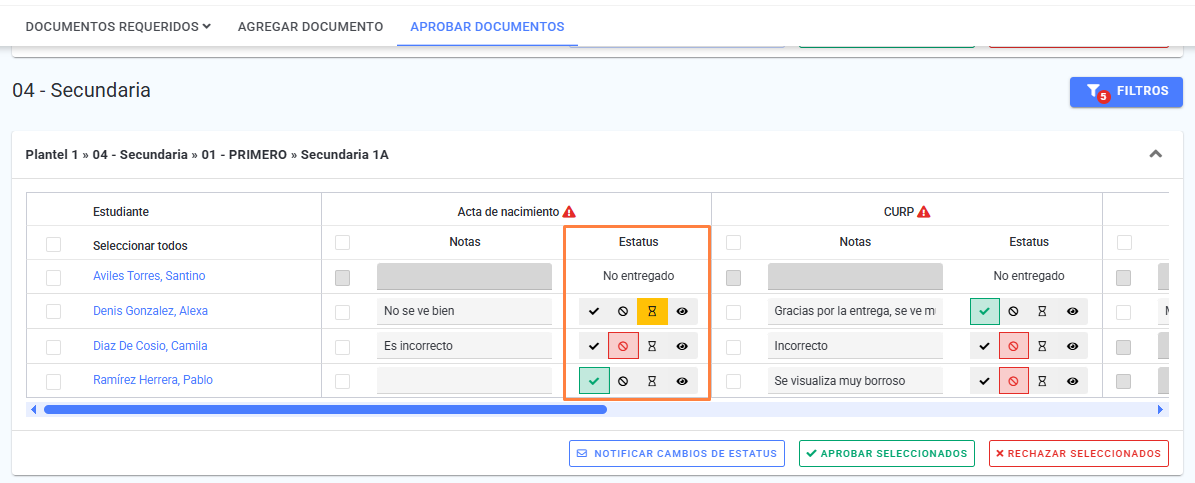This screenshot has width=1195, height=483.
Task: Approve Denis Gonzalez's Acta de nacimiento checkmark
Action: point(594,311)
